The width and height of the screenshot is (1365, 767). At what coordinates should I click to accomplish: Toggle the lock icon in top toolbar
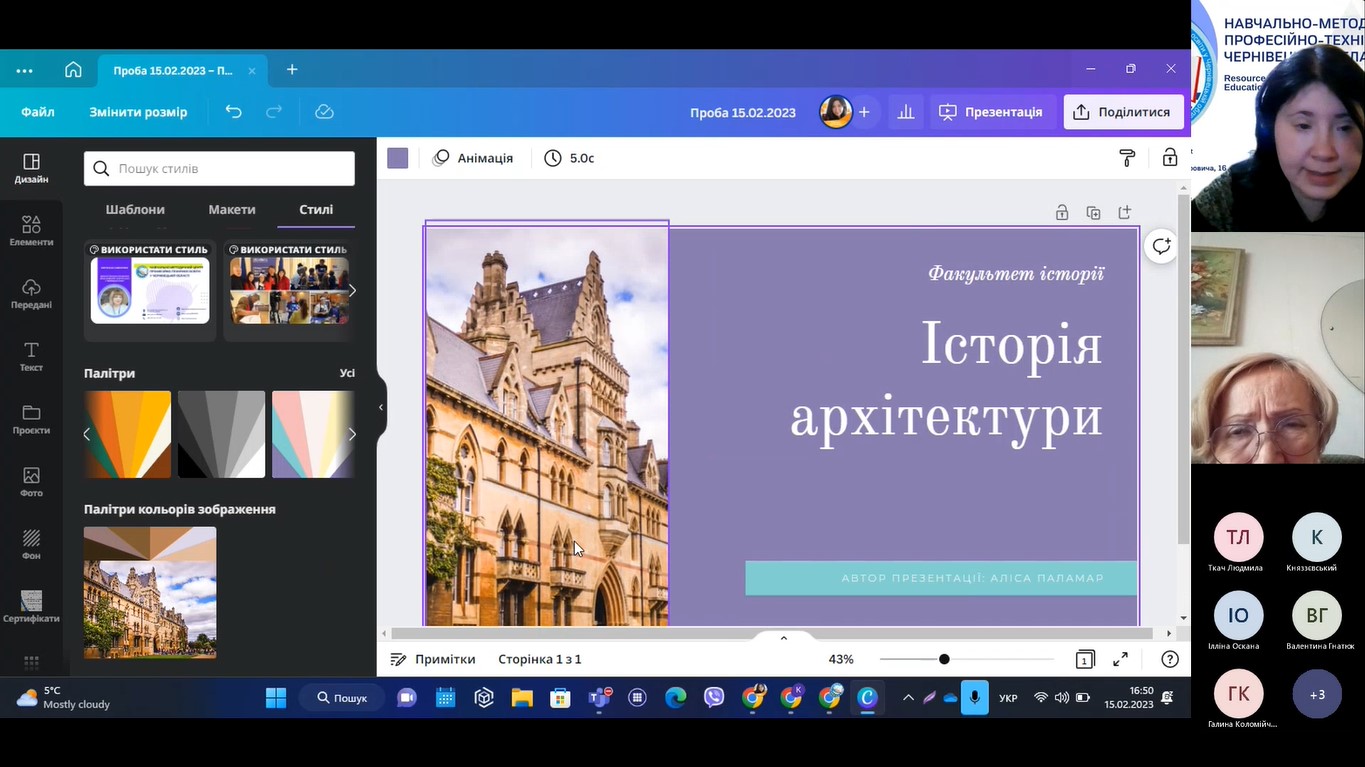coord(1169,158)
